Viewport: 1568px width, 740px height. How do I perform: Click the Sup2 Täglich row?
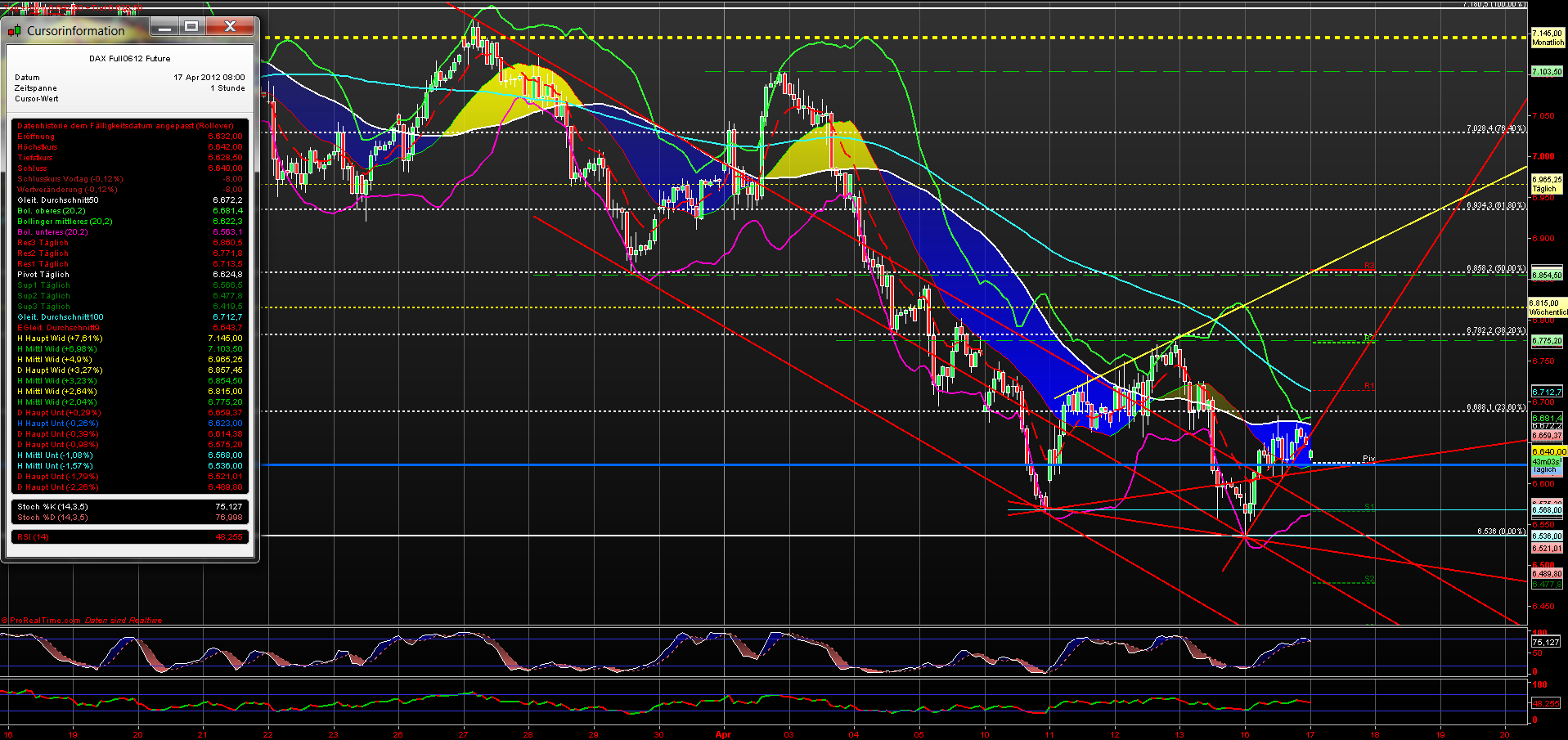pyautogui.click(x=130, y=296)
